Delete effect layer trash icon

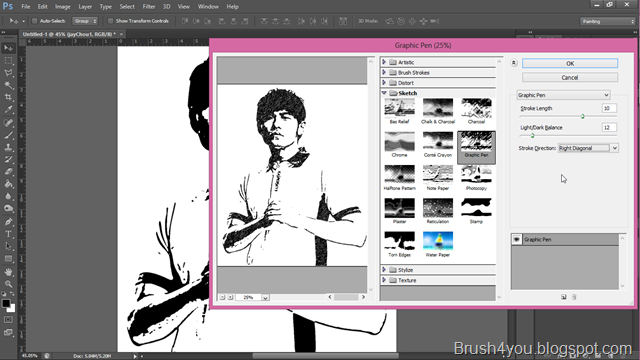click(x=574, y=297)
